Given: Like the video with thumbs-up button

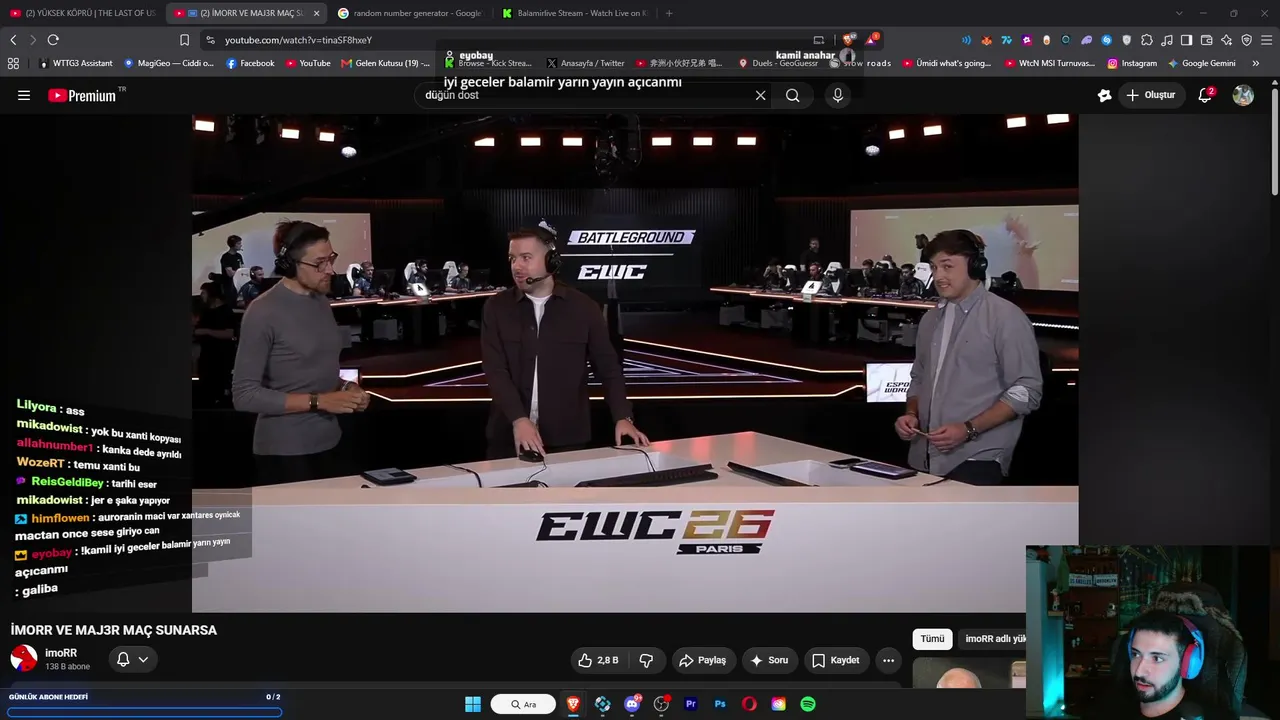Looking at the screenshot, I should [598, 660].
